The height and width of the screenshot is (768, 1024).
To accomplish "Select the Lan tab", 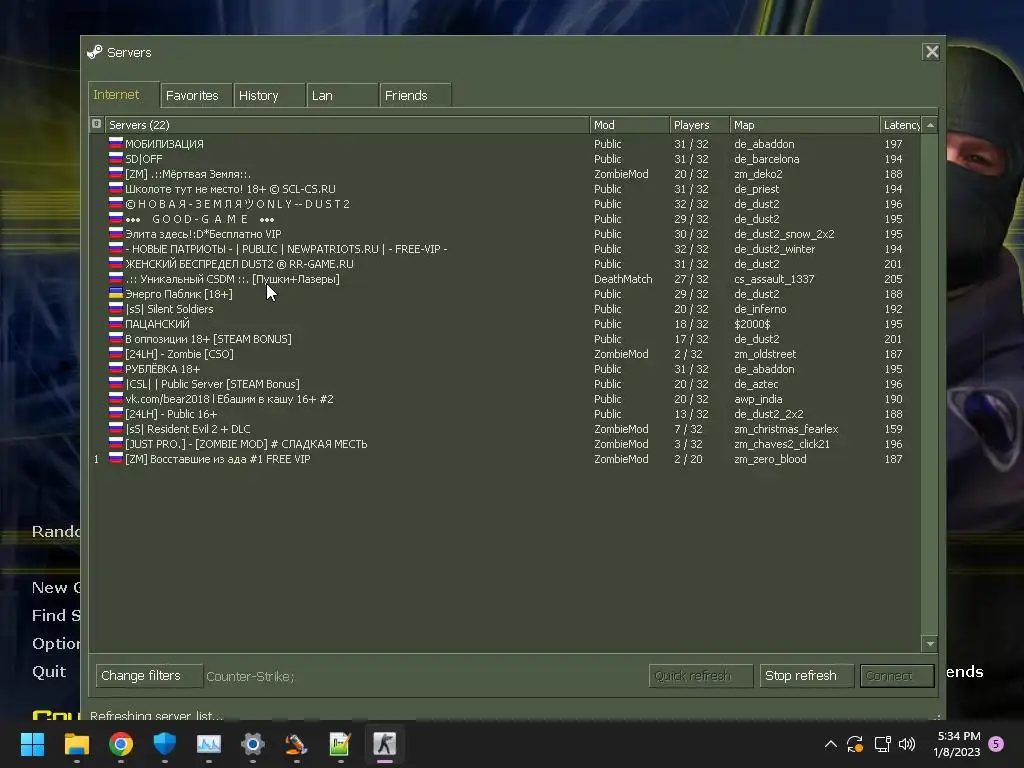I will pyautogui.click(x=343, y=95).
